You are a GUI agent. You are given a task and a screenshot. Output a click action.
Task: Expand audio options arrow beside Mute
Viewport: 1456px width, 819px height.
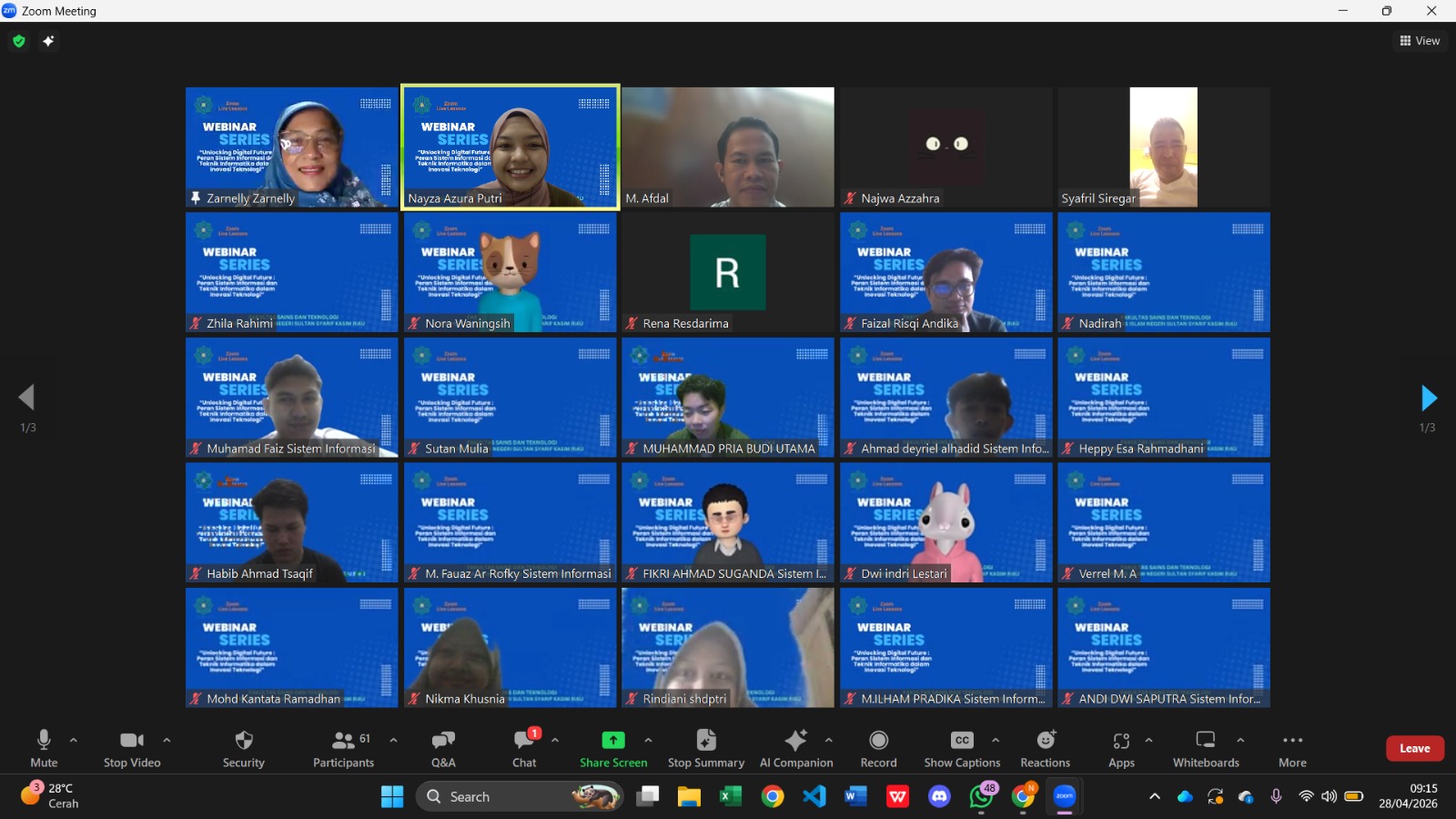point(74,740)
